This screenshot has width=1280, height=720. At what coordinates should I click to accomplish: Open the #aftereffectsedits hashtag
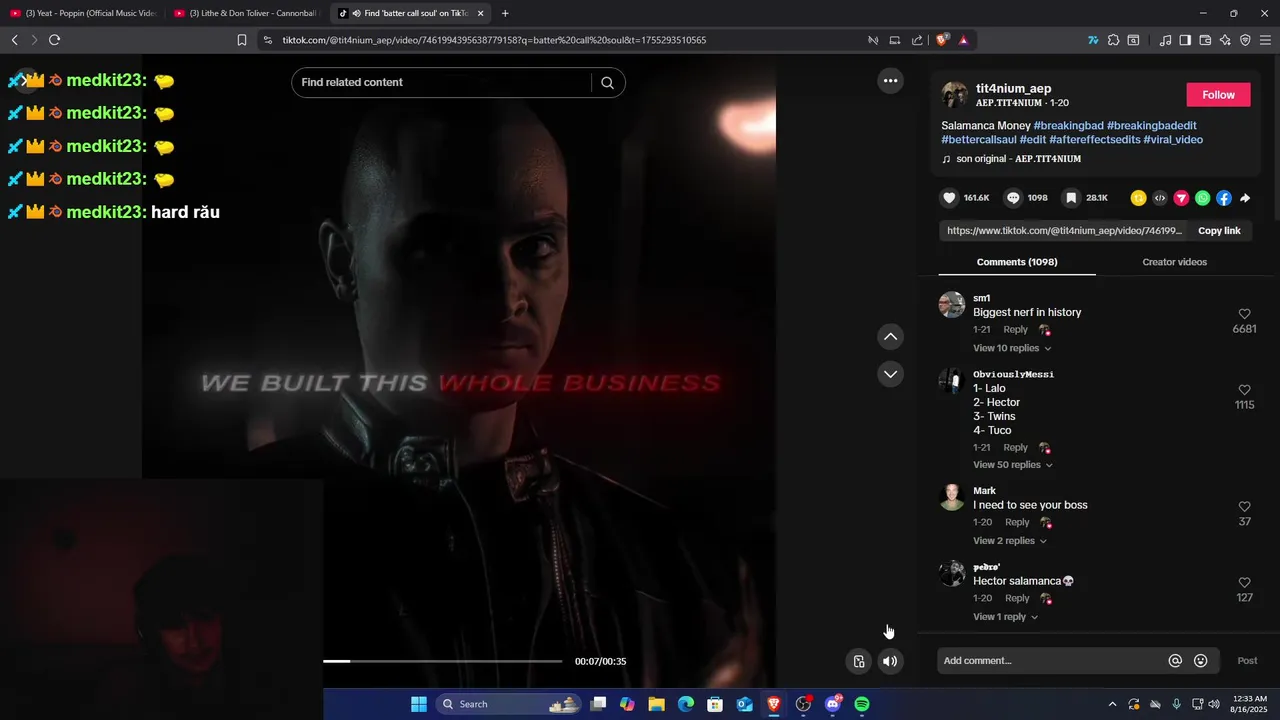pyautogui.click(x=1094, y=140)
